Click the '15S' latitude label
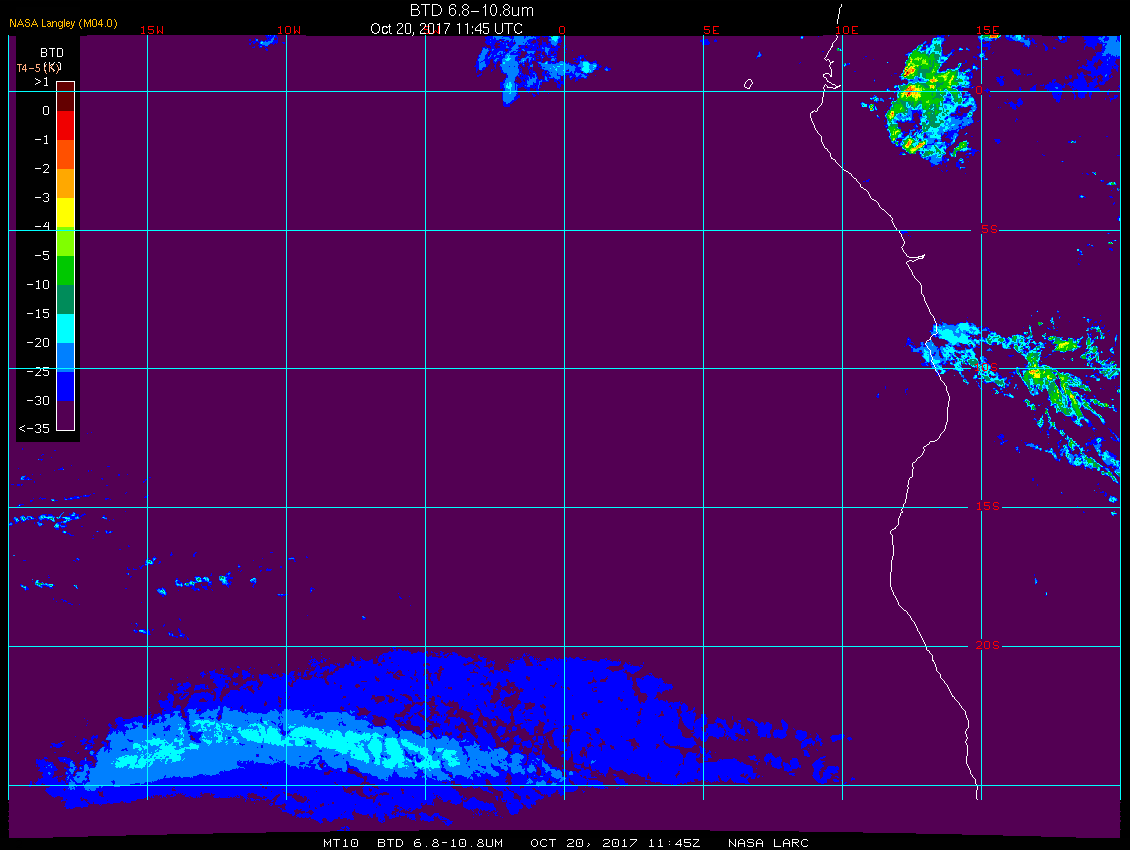1130x850 pixels. click(988, 506)
